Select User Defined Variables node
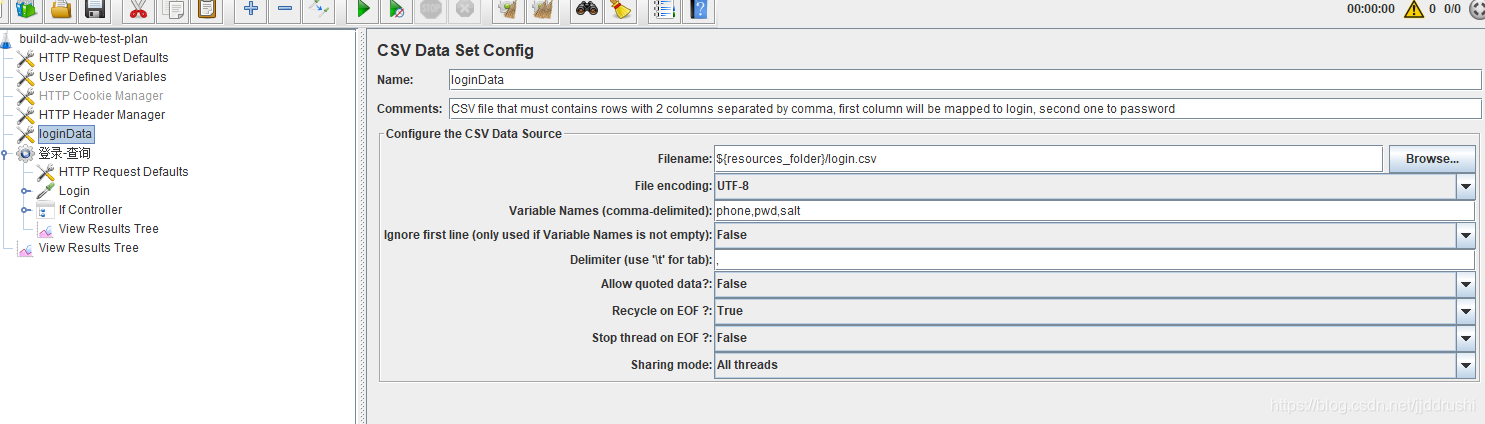 click(102, 77)
